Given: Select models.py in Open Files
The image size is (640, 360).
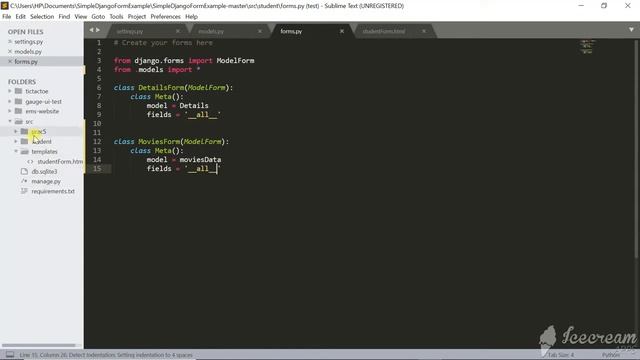Looking at the screenshot, I should (28, 52).
